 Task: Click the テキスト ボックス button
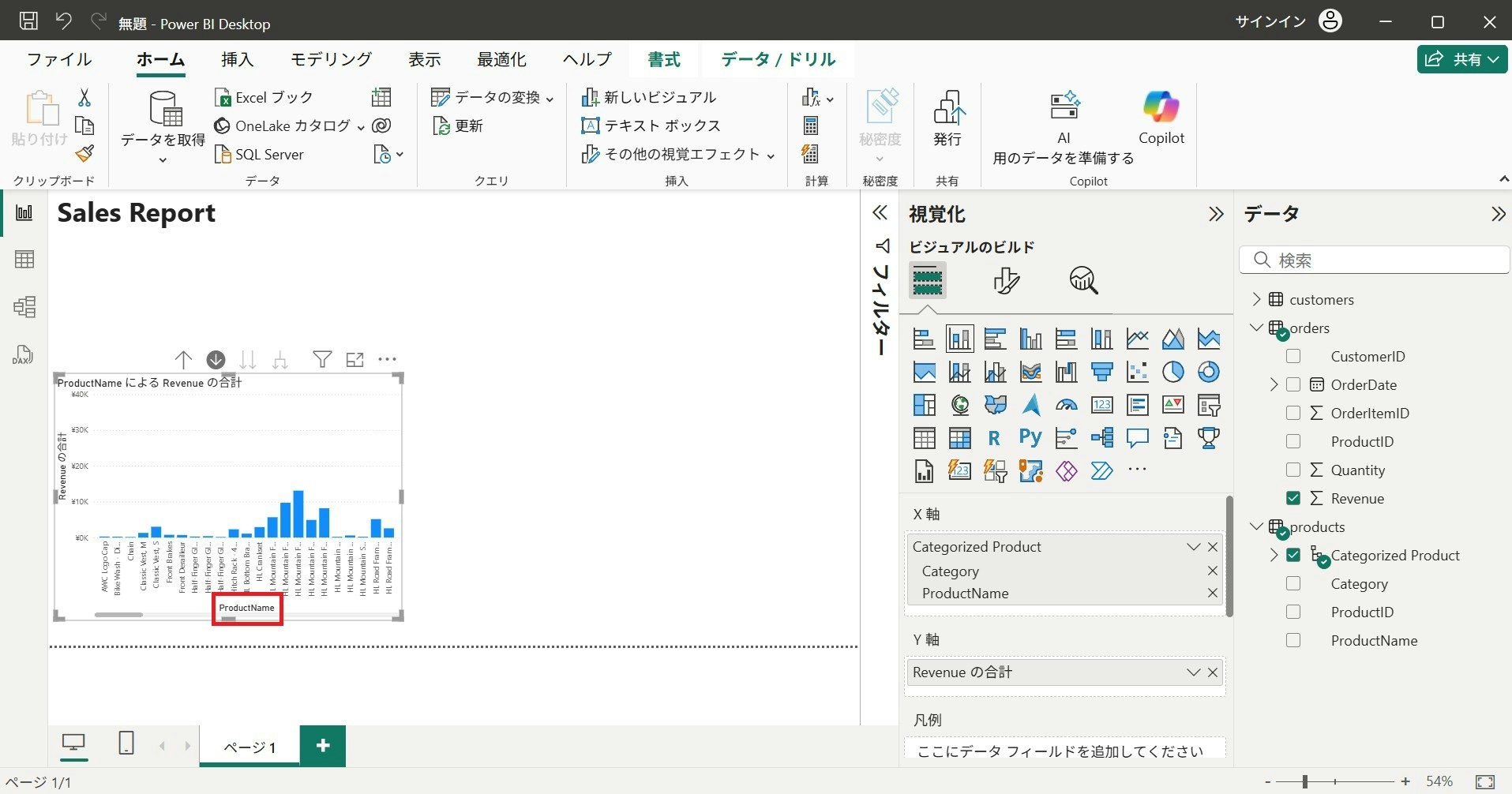pyautogui.click(x=651, y=125)
